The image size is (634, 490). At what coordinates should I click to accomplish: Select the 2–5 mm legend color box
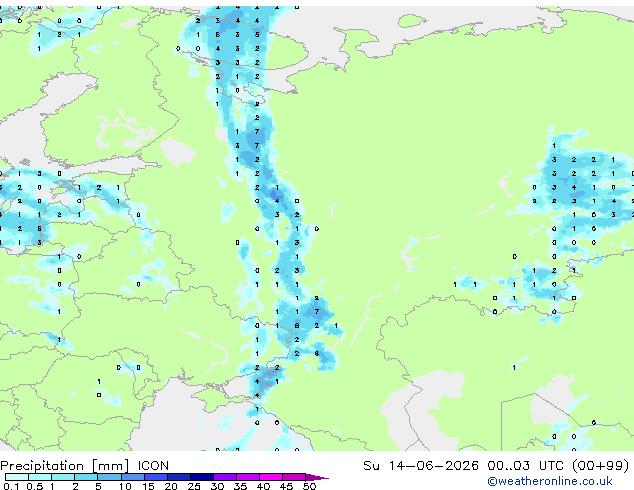(x=86, y=477)
